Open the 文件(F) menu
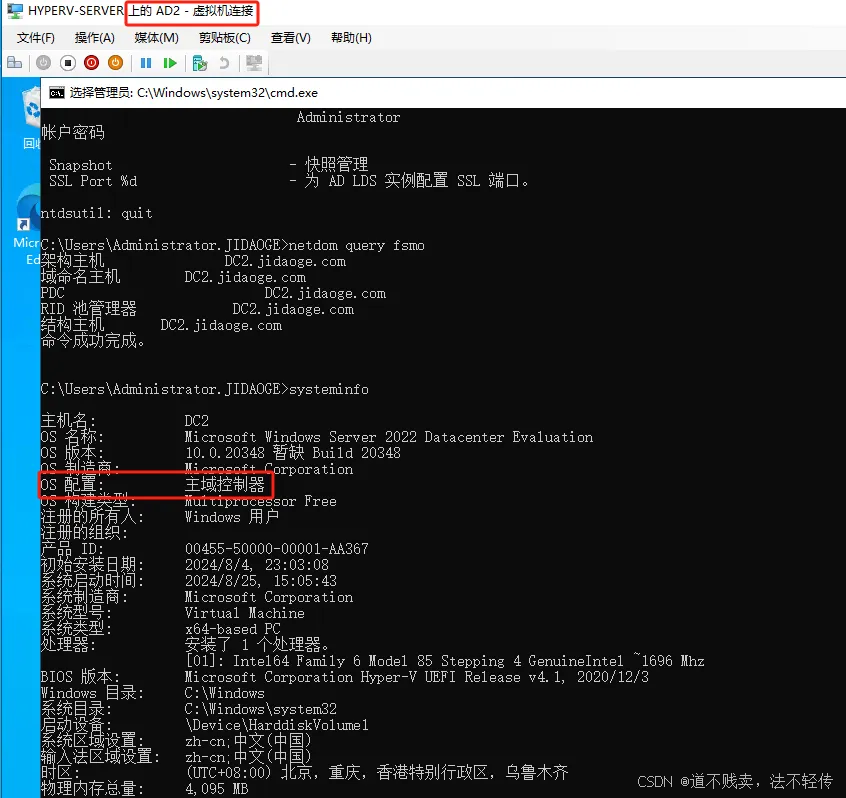This screenshot has width=846, height=798. point(36,38)
